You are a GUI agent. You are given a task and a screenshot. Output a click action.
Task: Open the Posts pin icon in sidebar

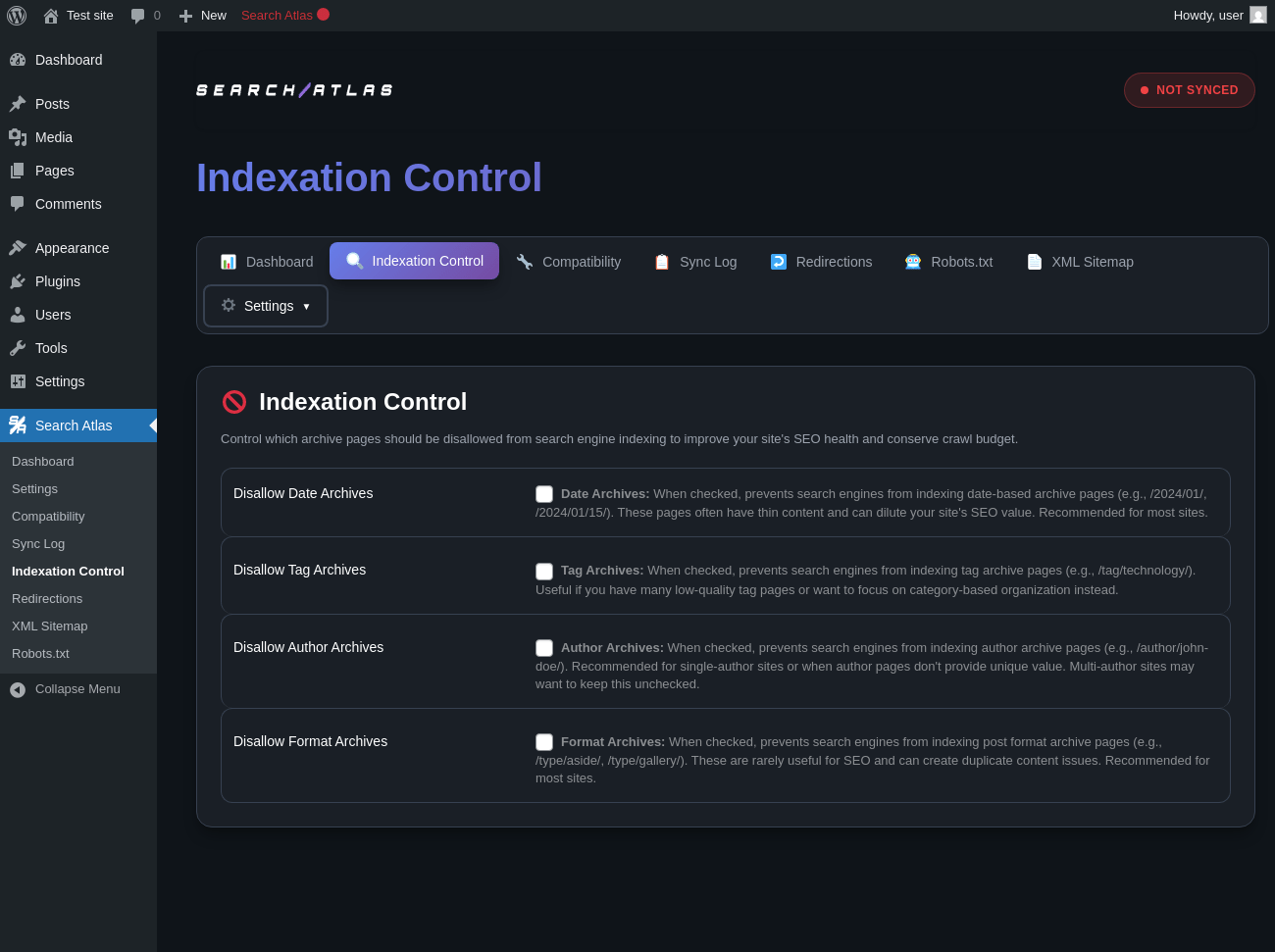18,104
